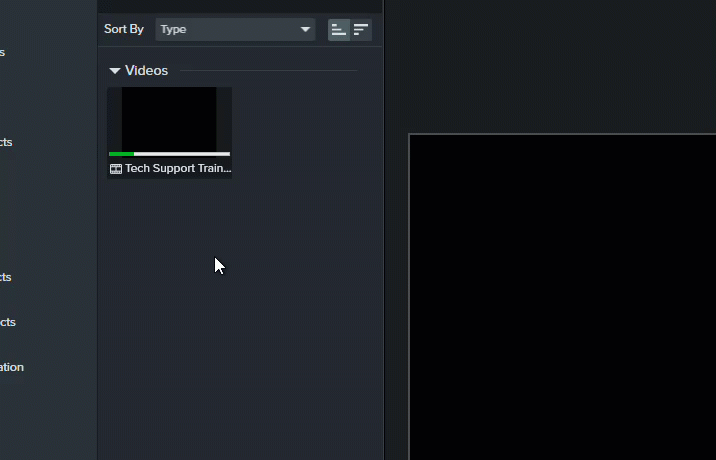
Task: Switch to ascending sort order icon
Action: 339,30
